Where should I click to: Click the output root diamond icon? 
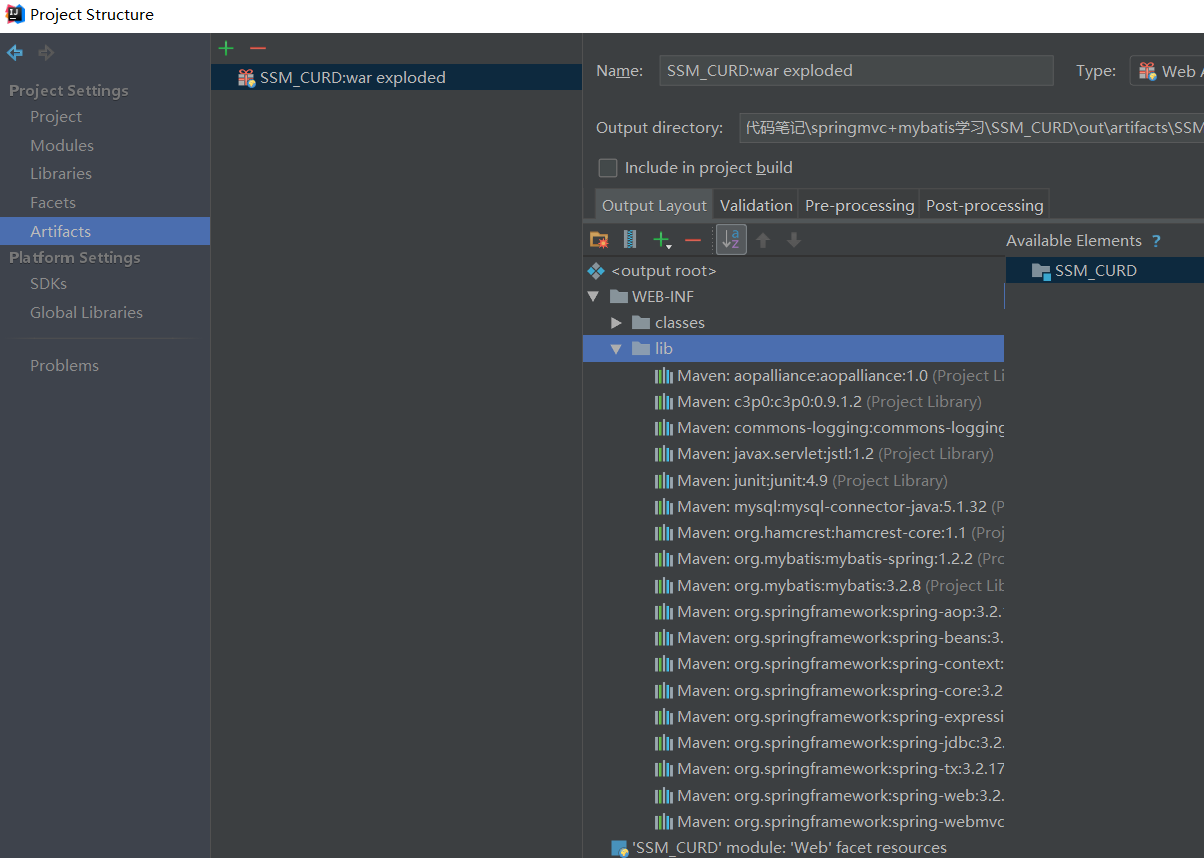pyautogui.click(x=596, y=271)
